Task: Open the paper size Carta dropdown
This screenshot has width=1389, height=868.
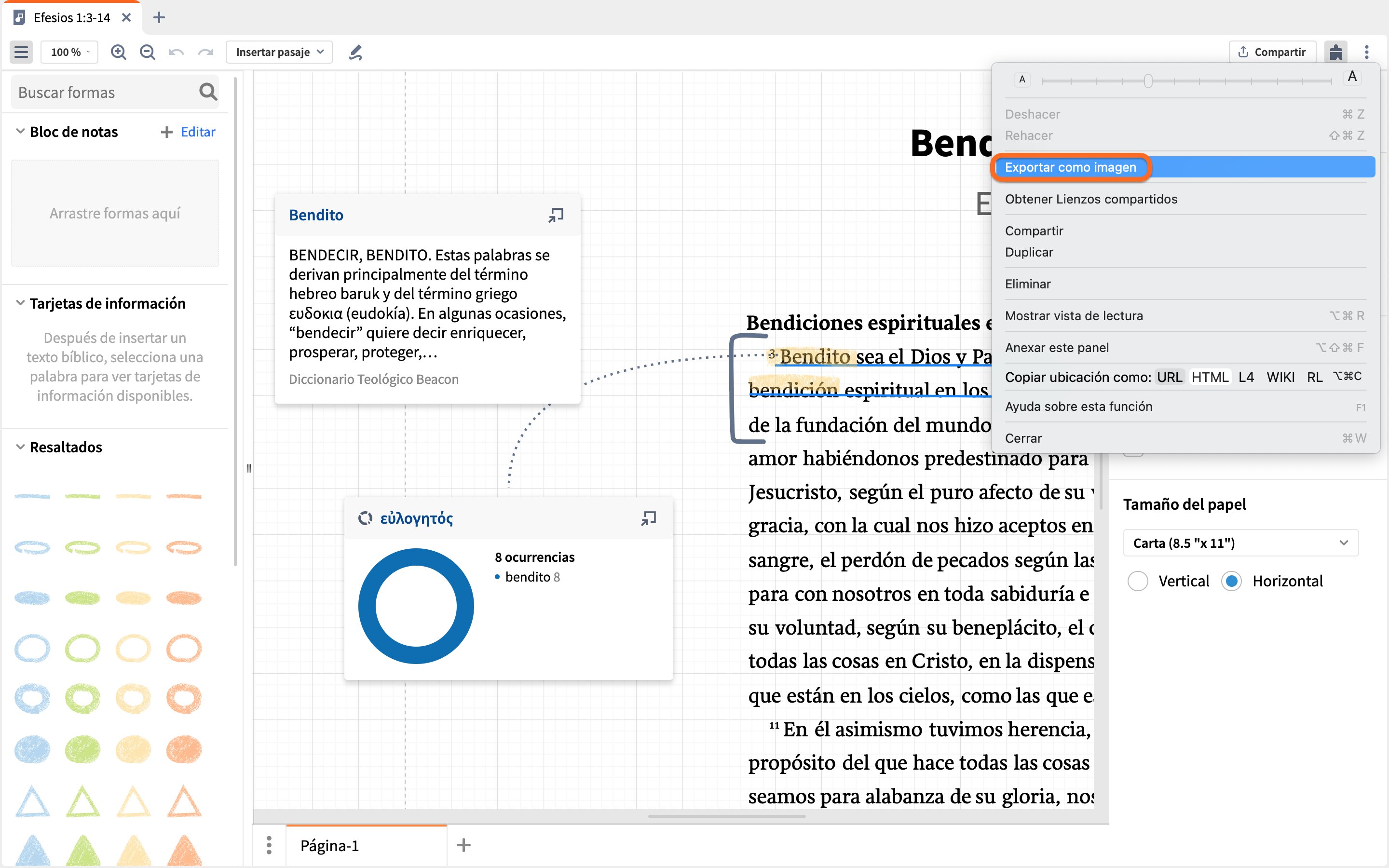Action: tap(1240, 543)
